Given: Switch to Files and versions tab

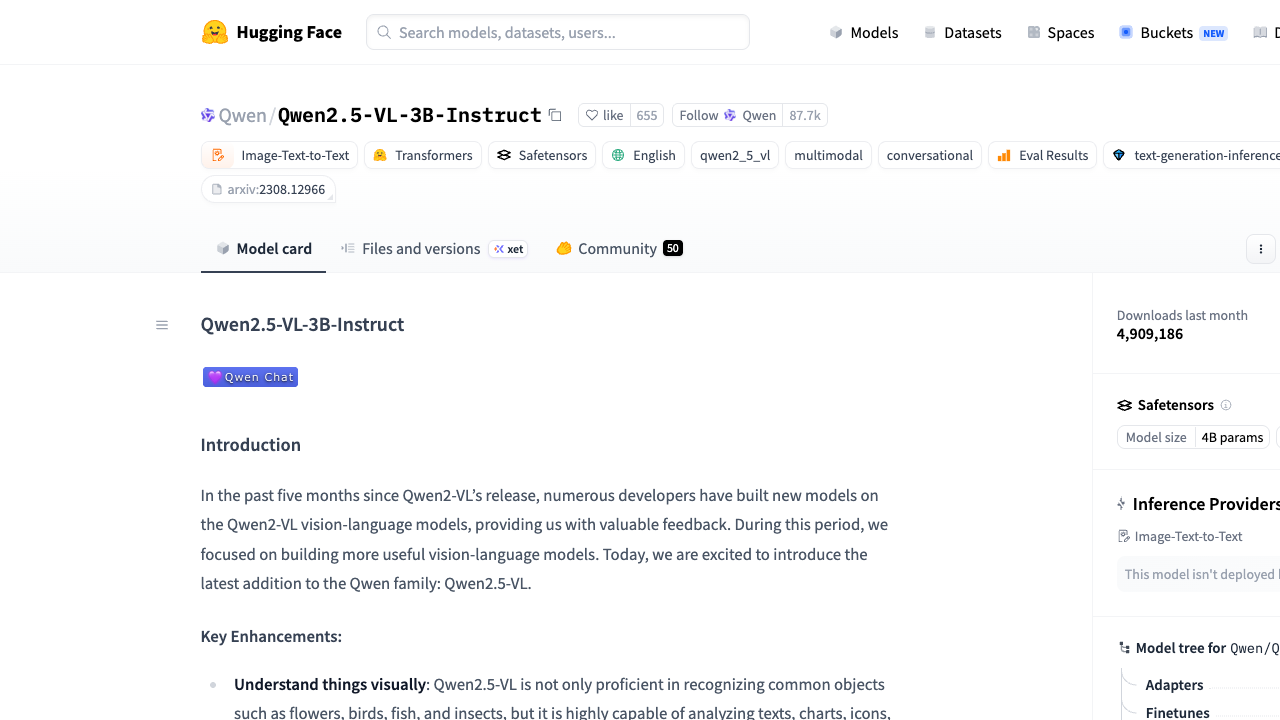Looking at the screenshot, I should click(x=434, y=249).
